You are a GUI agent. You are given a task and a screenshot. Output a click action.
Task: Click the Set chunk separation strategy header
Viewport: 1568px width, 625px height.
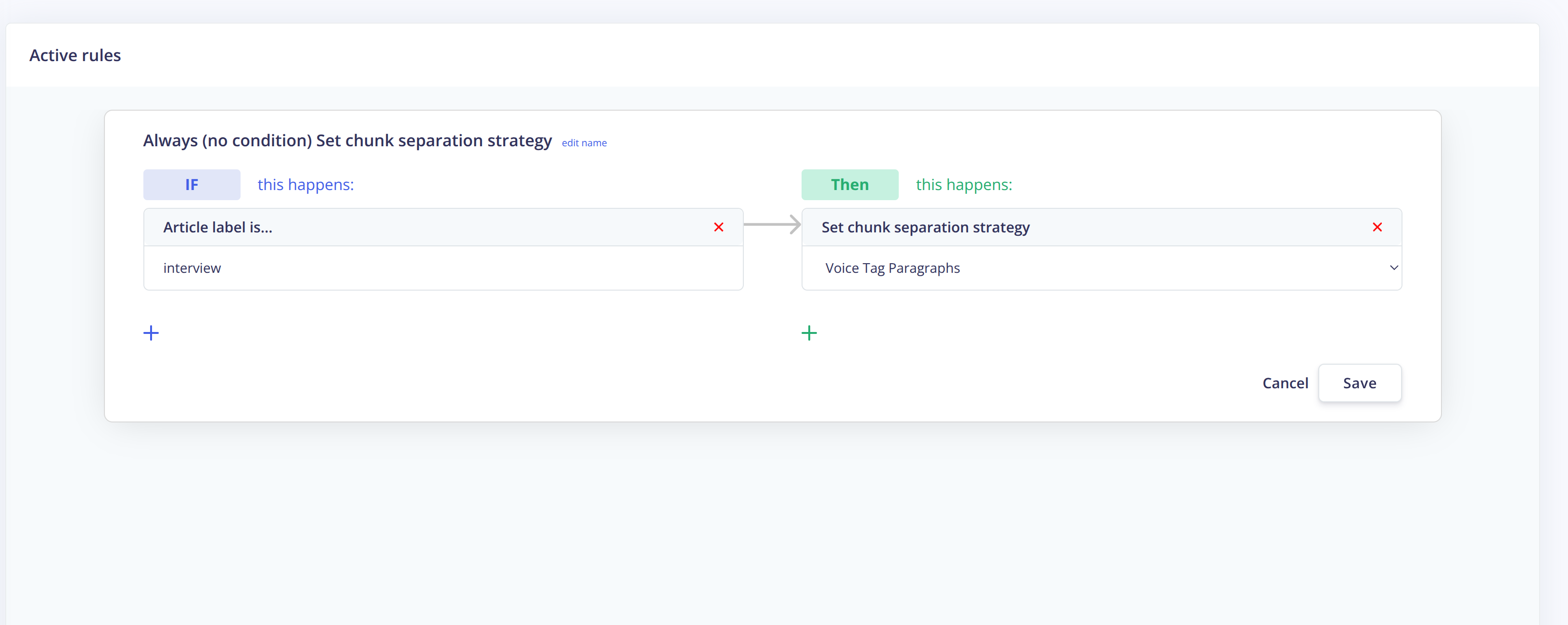(925, 227)
